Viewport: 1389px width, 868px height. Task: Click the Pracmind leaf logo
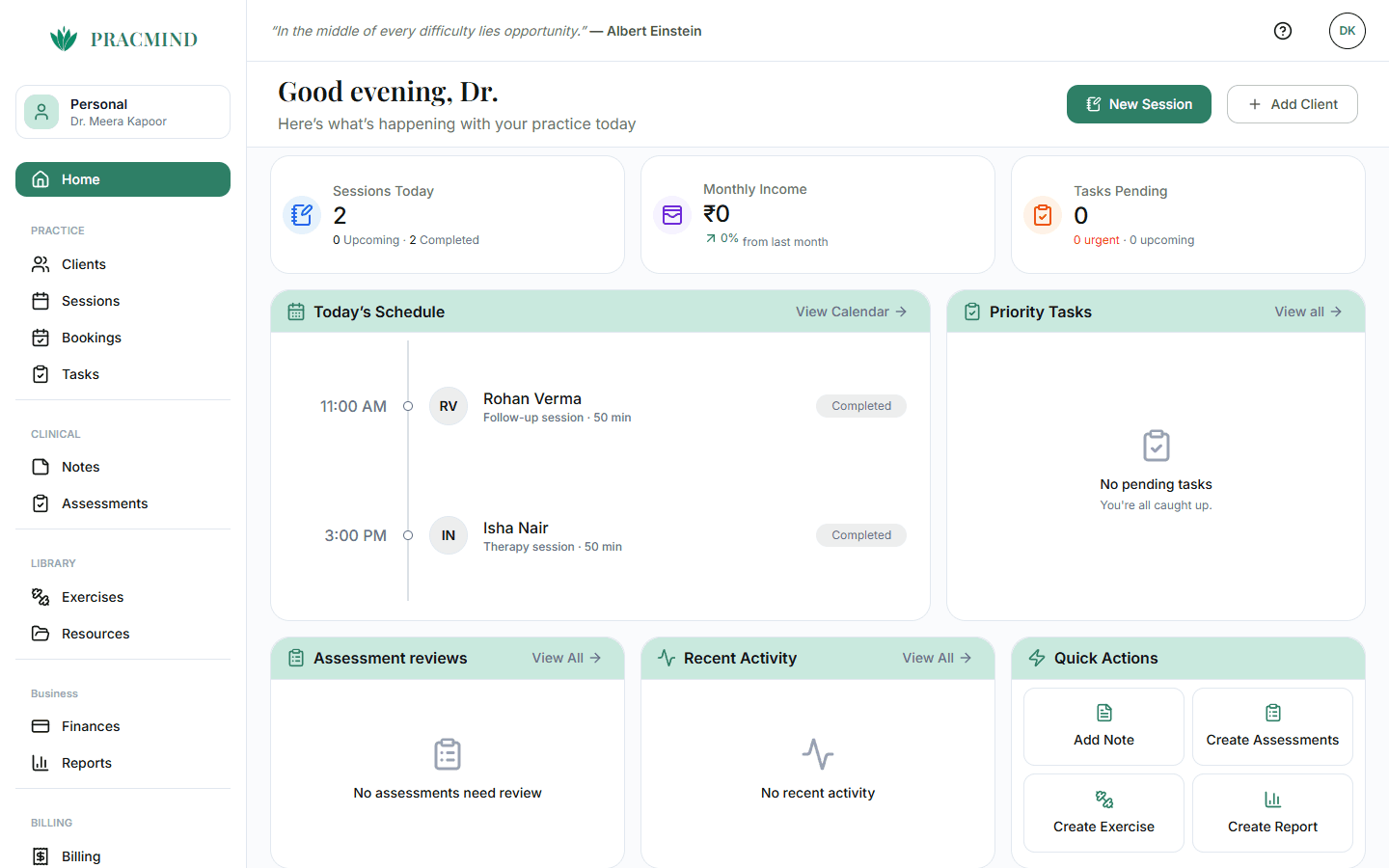(x=64, y=39)
